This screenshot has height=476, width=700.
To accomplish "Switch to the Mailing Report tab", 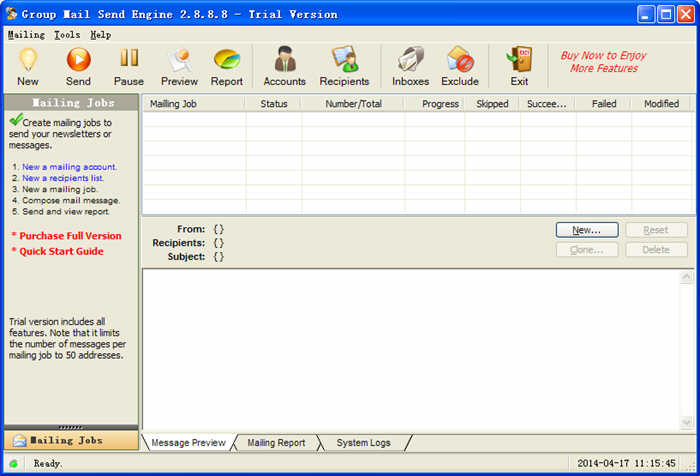I will (276, 443).
